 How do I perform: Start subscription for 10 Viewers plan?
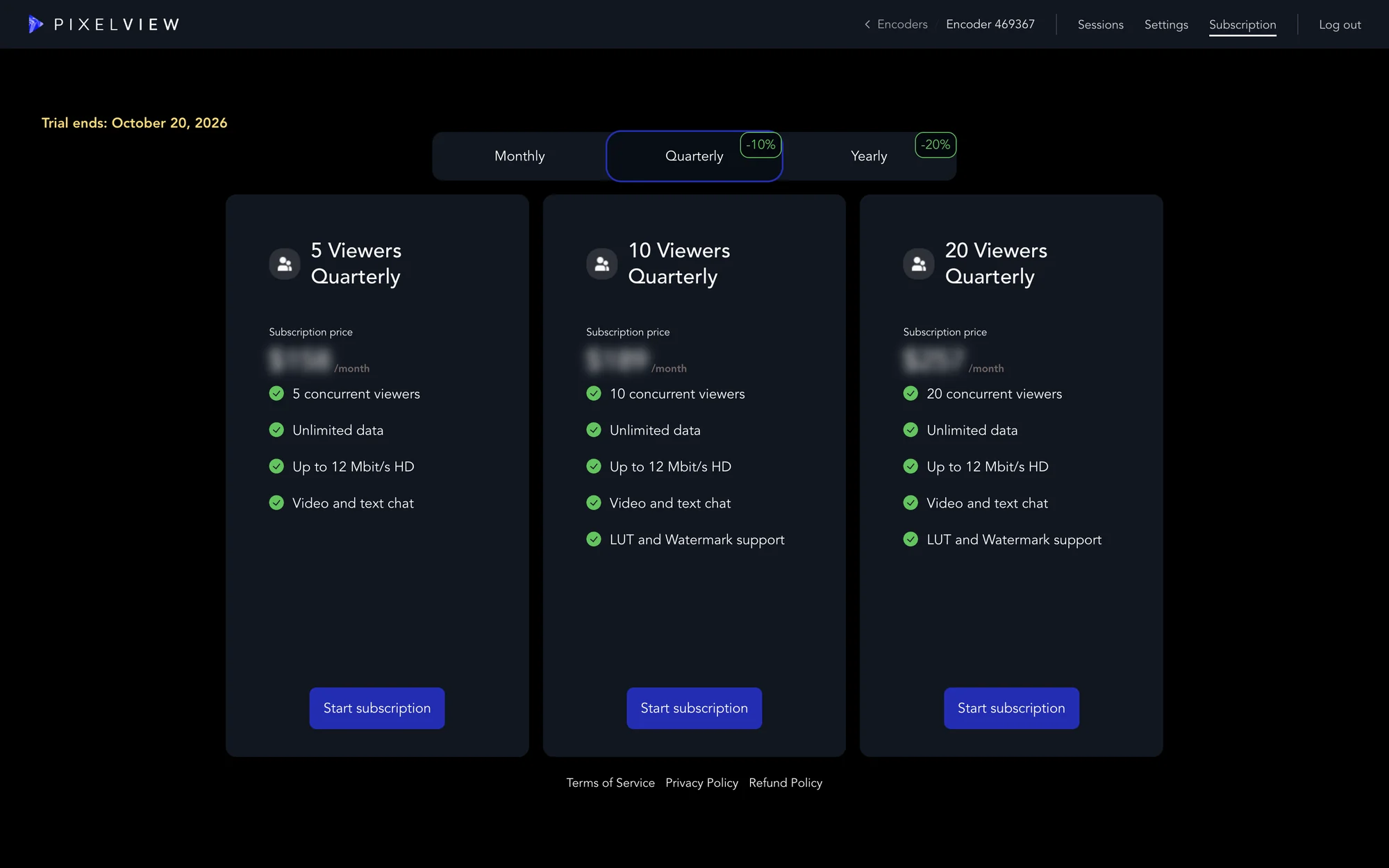point(694,708)
